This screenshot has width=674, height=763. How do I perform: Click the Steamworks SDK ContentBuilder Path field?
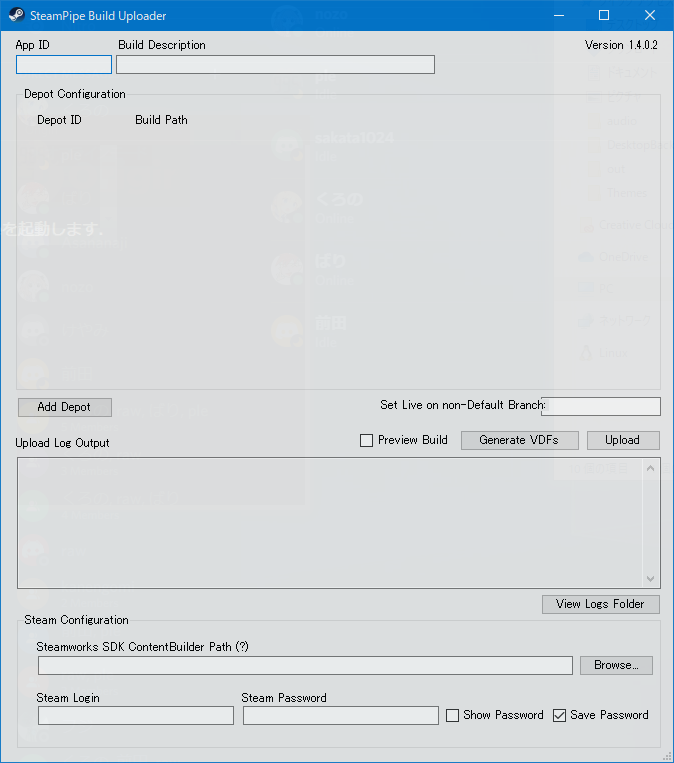[x=305, y=665]
